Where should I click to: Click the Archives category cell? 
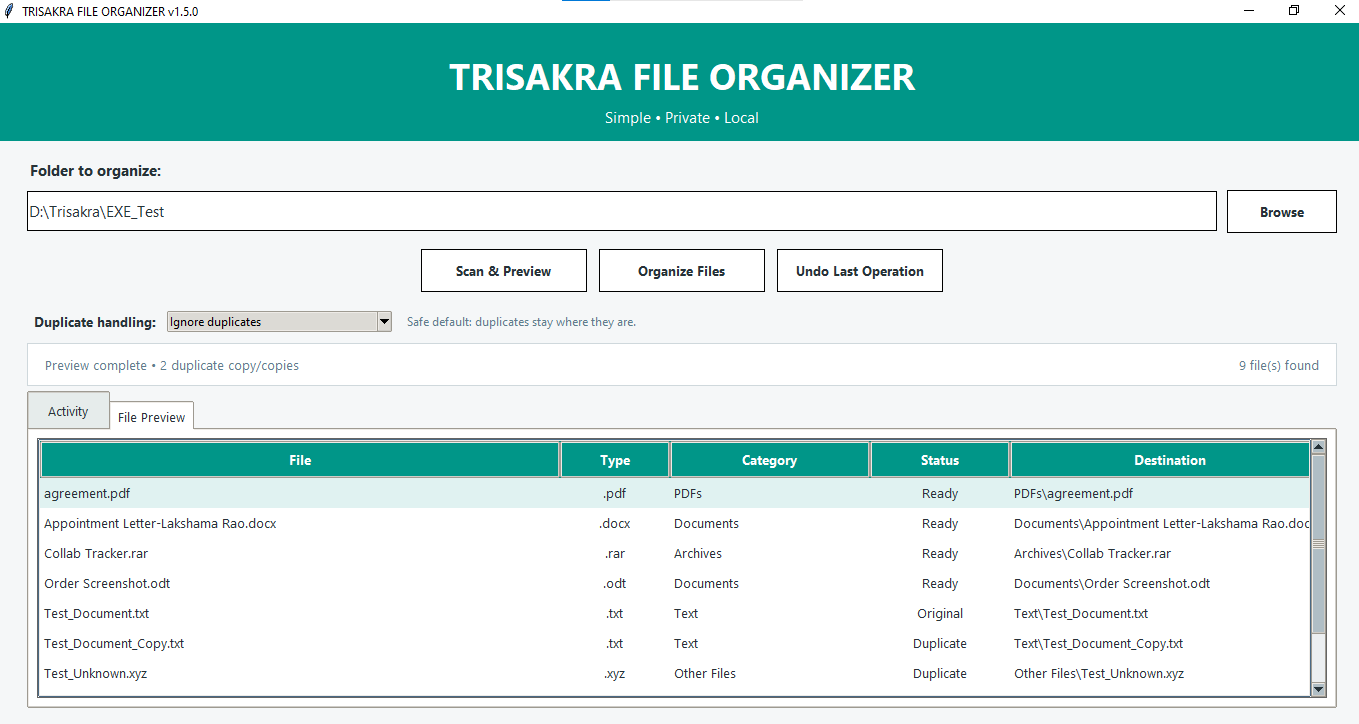[x=698, y=553]
